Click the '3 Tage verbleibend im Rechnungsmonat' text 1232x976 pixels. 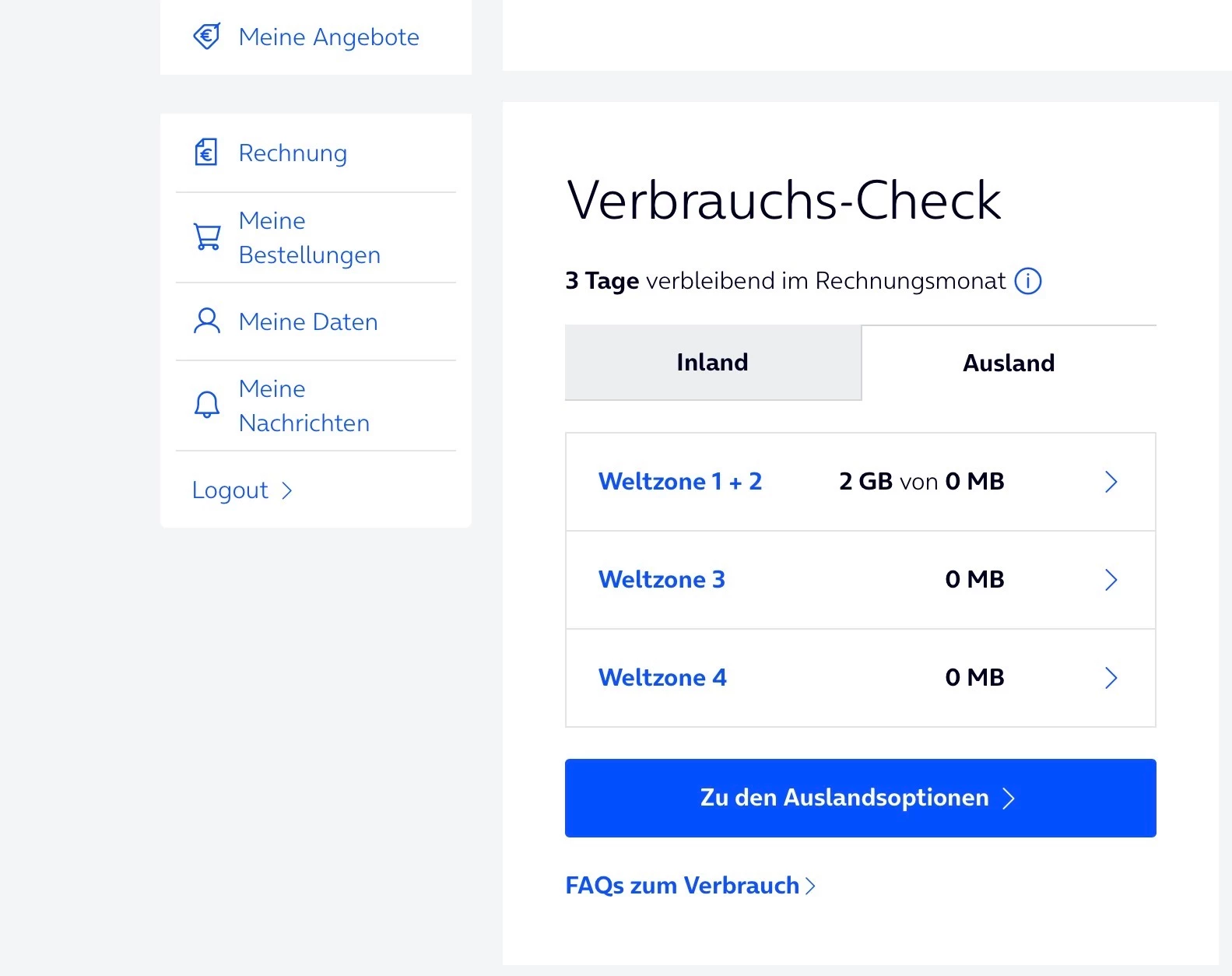(x=785, y=281)
